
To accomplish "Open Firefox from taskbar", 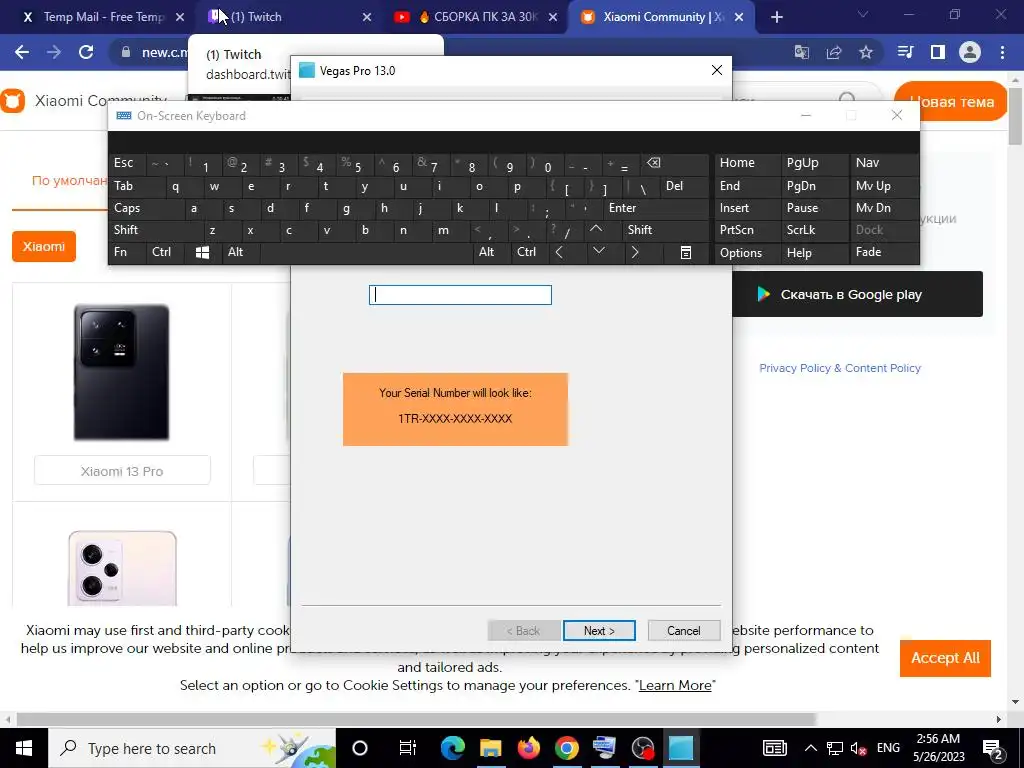I will tap(528, 748).
